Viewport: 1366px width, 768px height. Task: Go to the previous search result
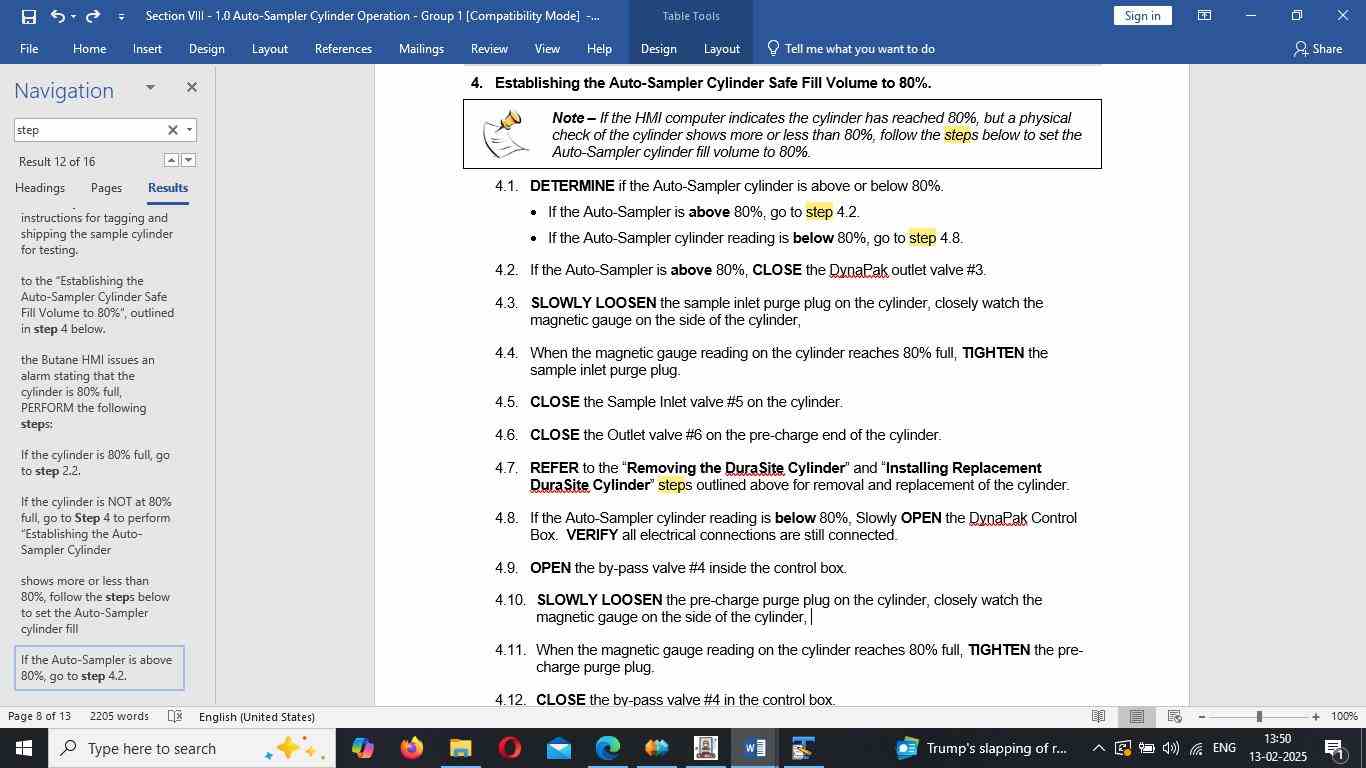(171, 160)
